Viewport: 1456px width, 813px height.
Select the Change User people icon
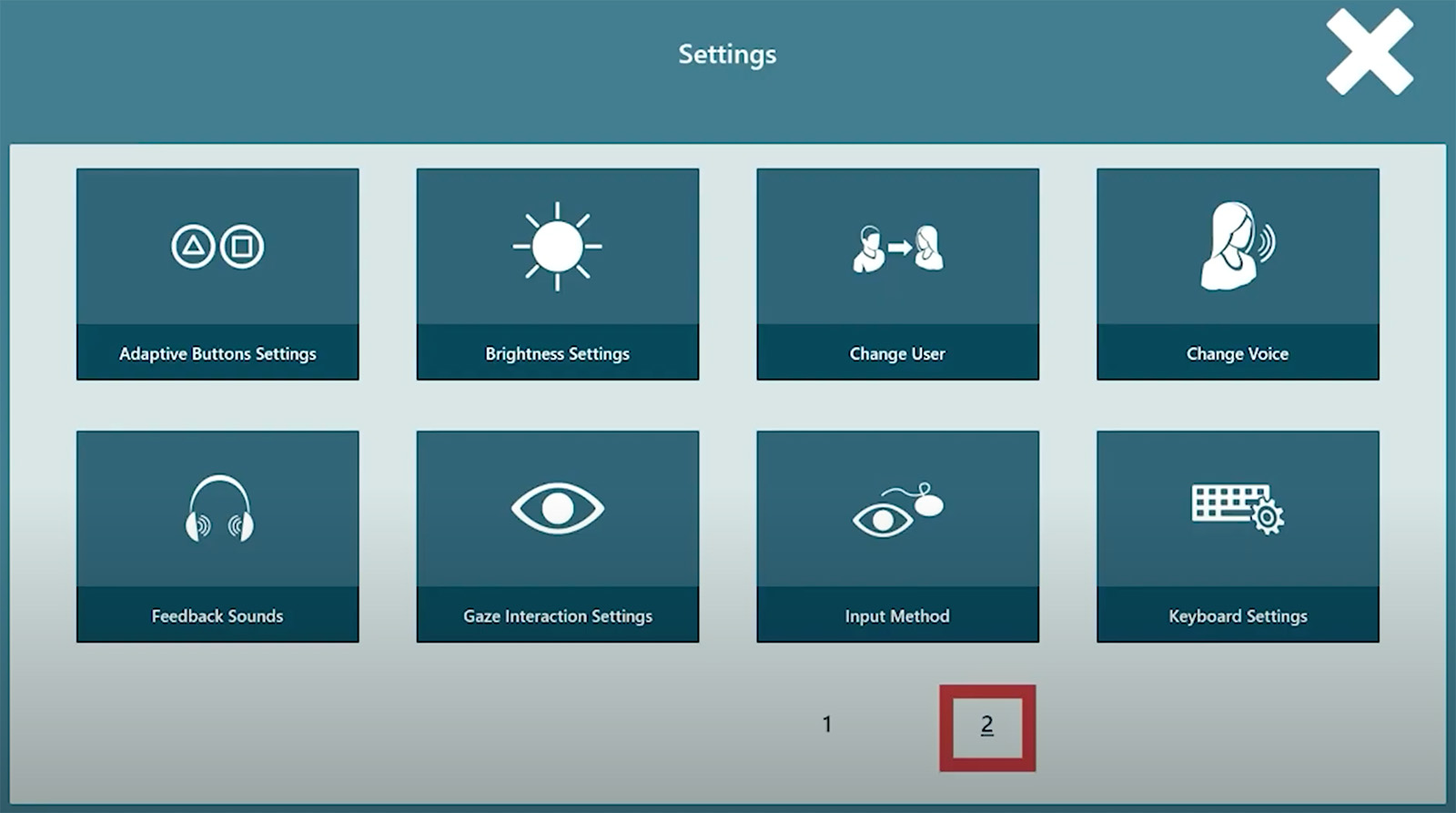pos(897,249)
